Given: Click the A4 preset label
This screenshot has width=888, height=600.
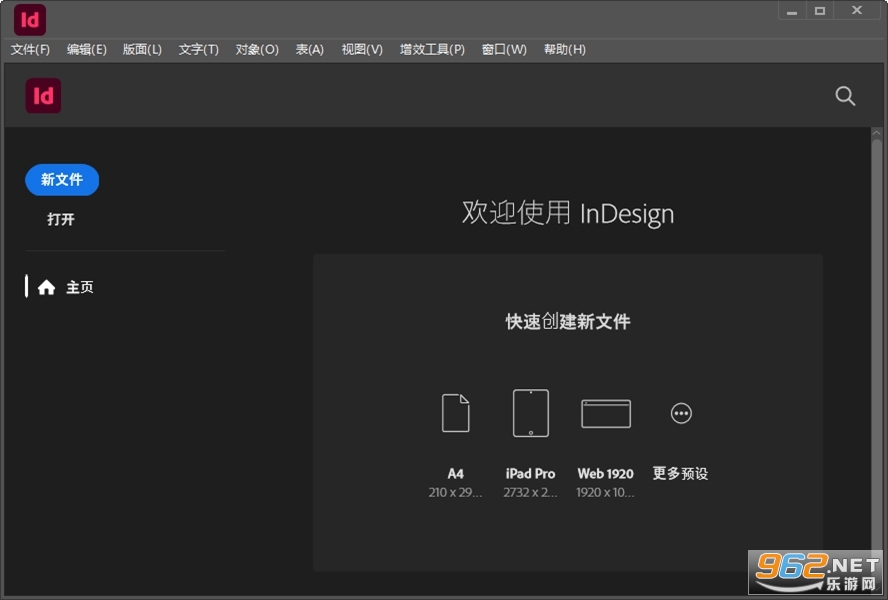Looking at the screenshot, I should tap(456, 474).
